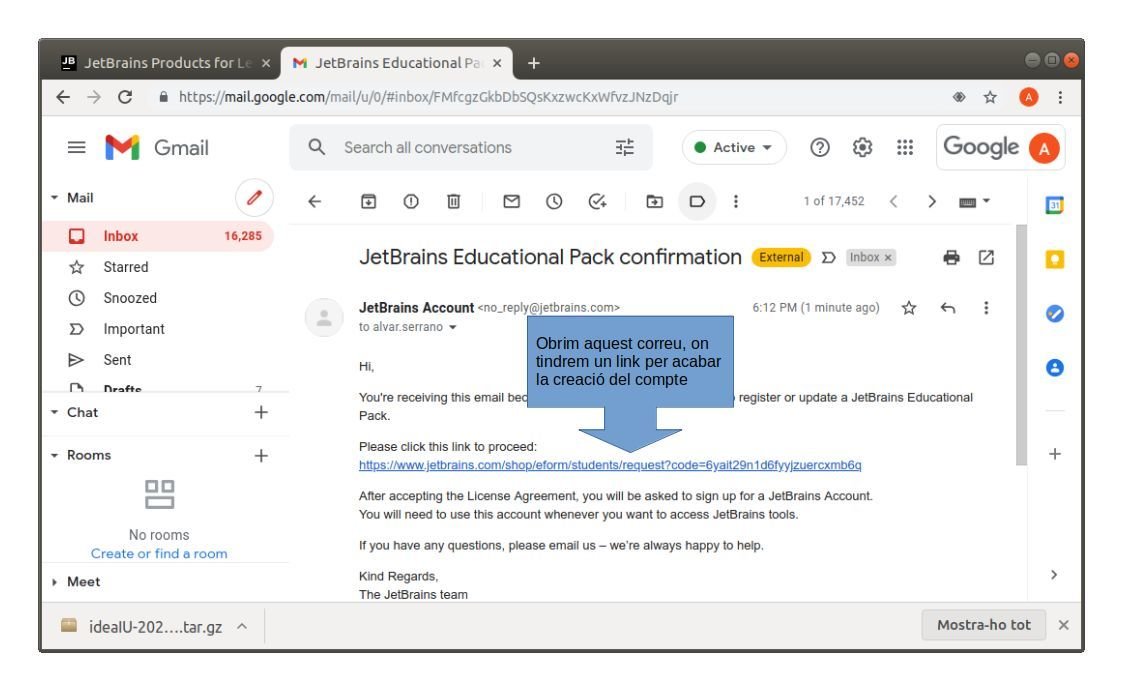Image resolution: width=1123 pixels, height=691 pixels.
Task: Go to the older conversation arrow
Action: (932, 202)
